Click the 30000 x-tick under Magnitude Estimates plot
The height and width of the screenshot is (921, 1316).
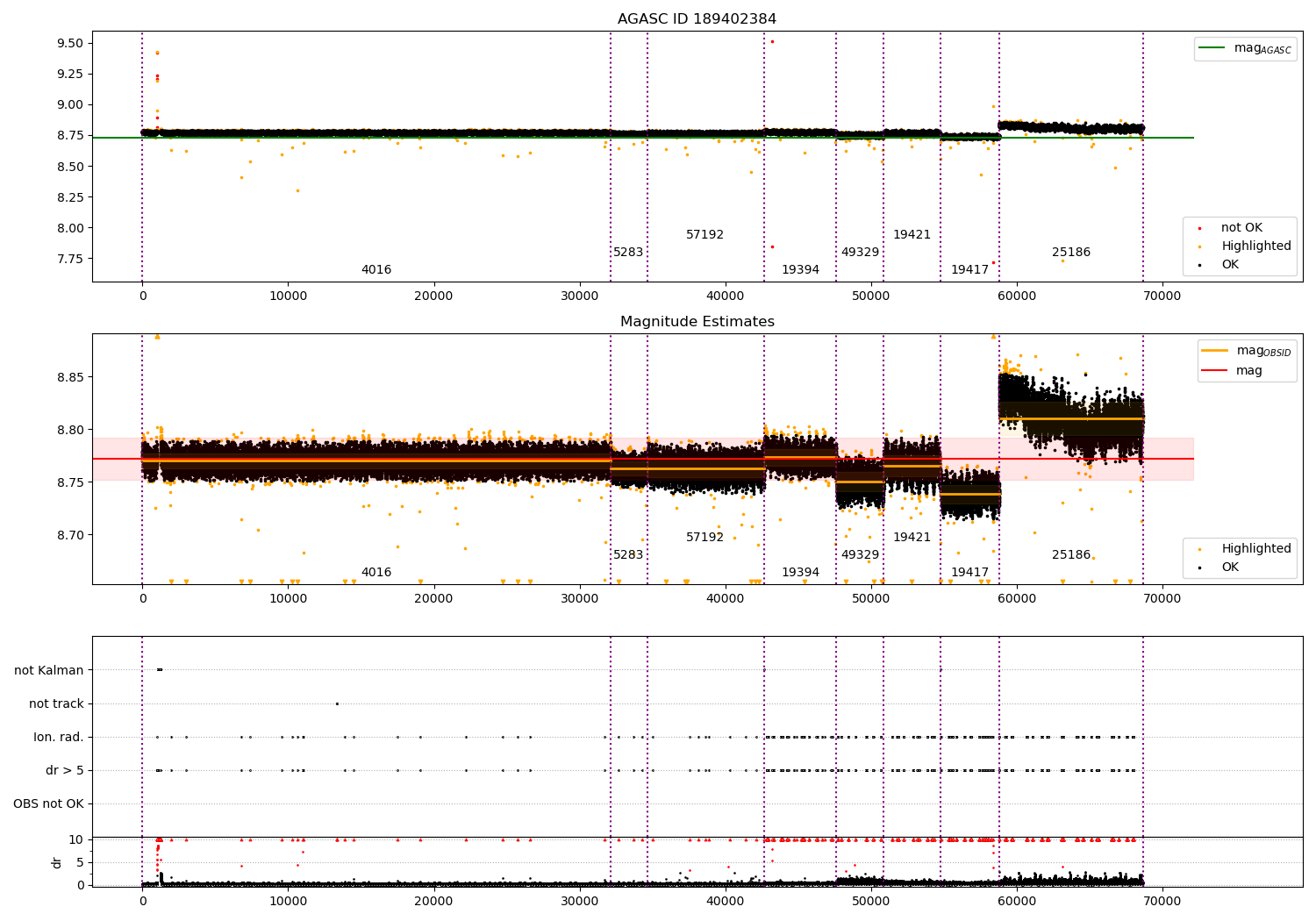point(580,599)
